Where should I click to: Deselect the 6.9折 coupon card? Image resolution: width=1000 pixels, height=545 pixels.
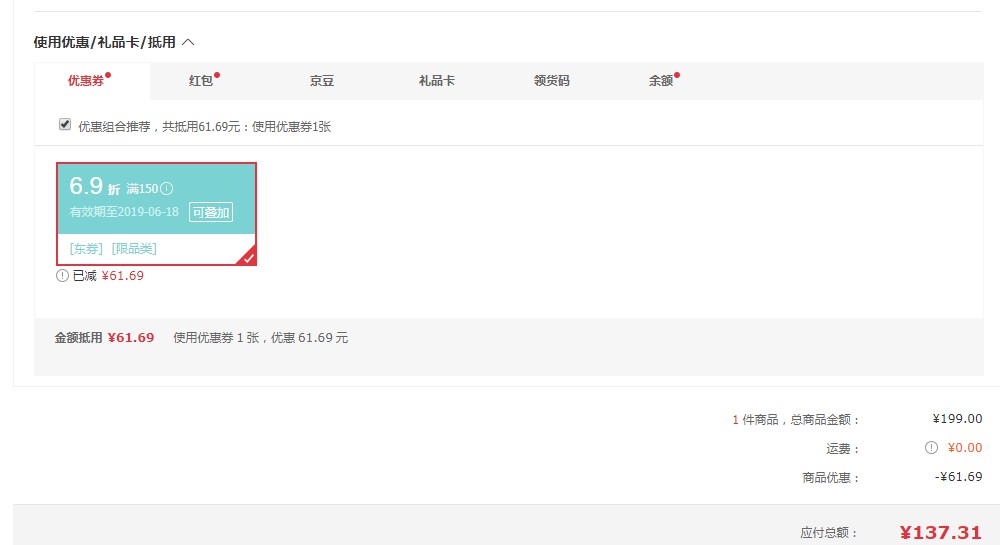pyautogui.click(x=156, y=214)
